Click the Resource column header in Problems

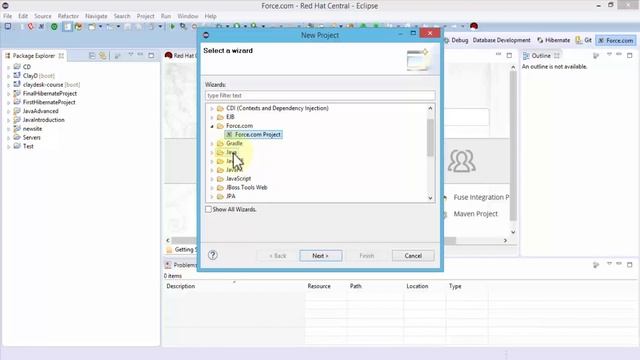click(319, 286)
